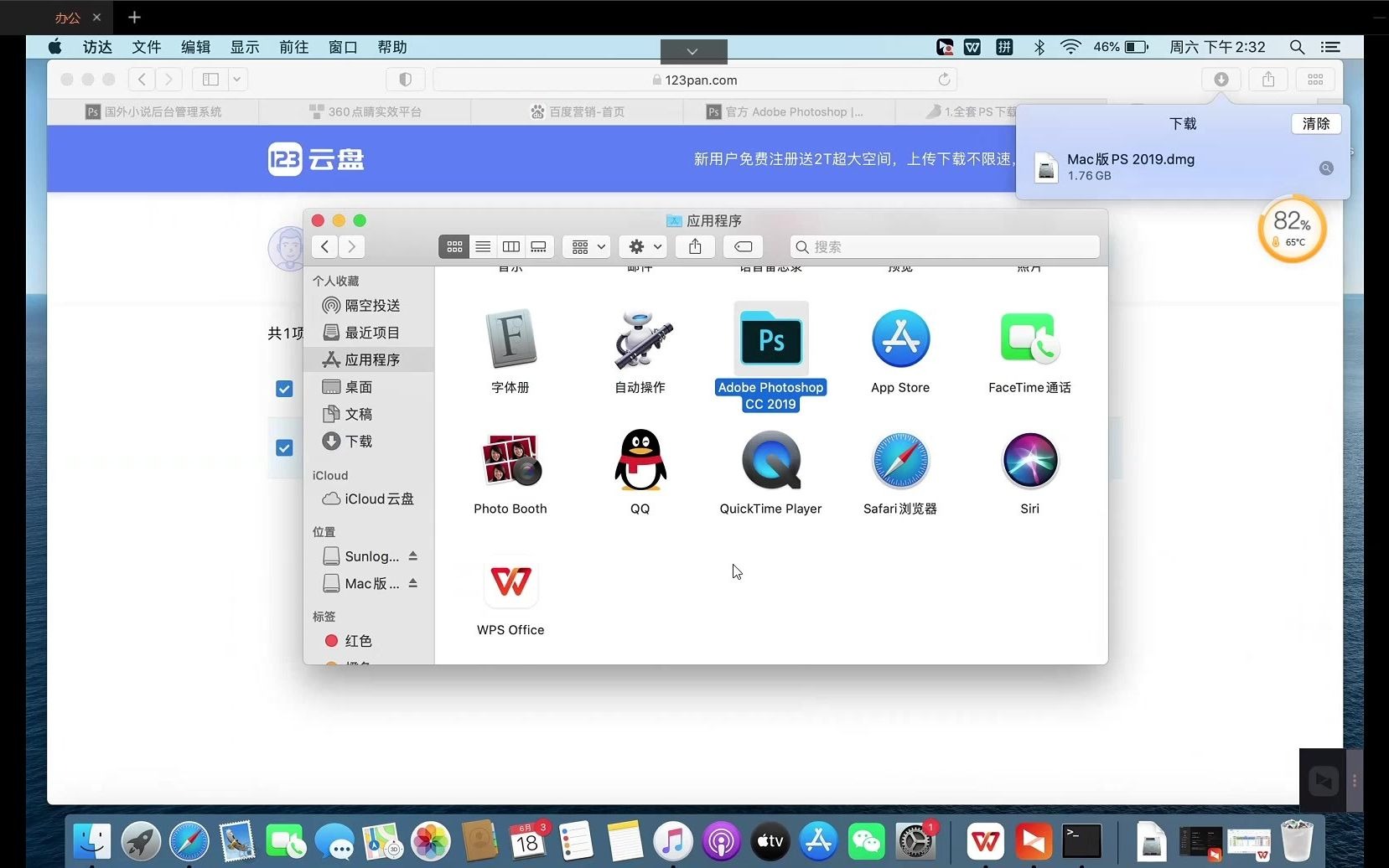Open the Siri app icon

[1030, 460]
